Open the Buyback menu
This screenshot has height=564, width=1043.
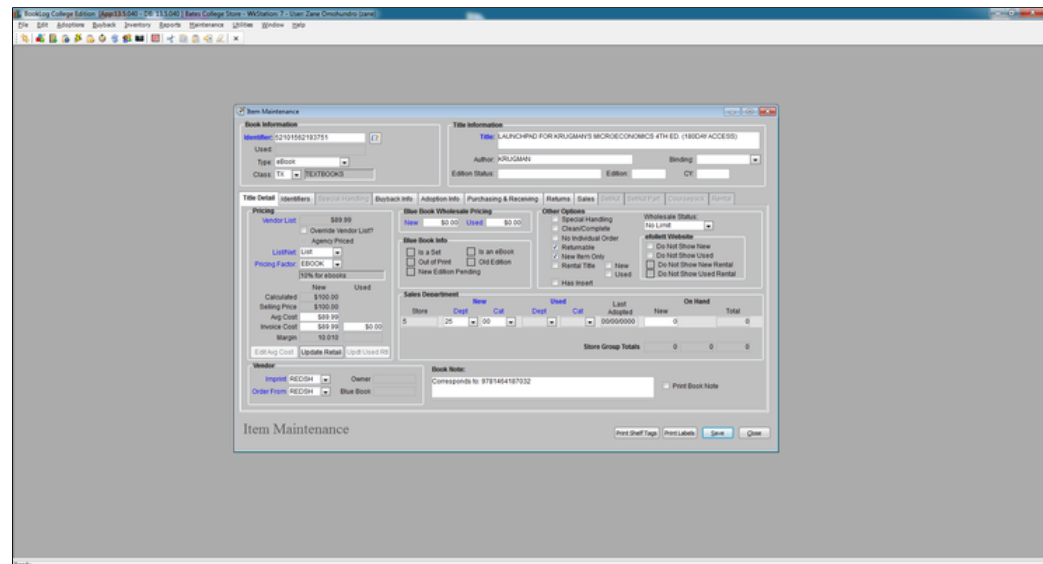click(x=104, y=25)
